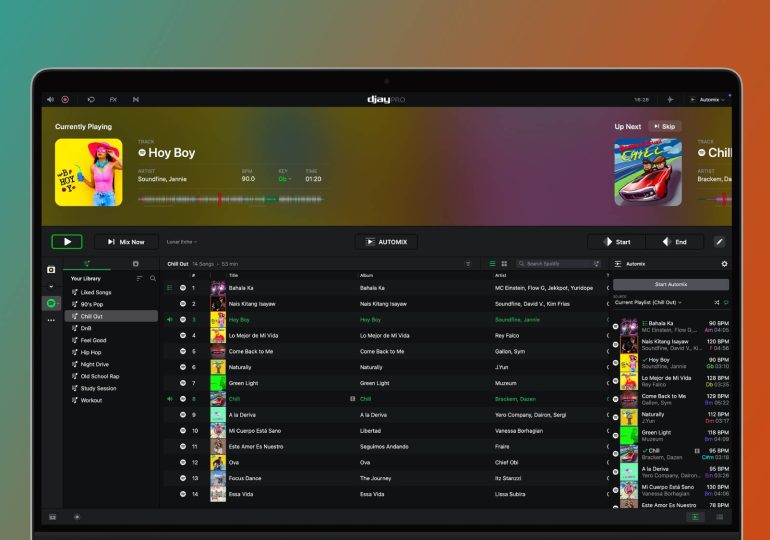The image size is (770, 540).
Task: Click the Hoy Boy waveform progress bar
Action: click(230, 200)
